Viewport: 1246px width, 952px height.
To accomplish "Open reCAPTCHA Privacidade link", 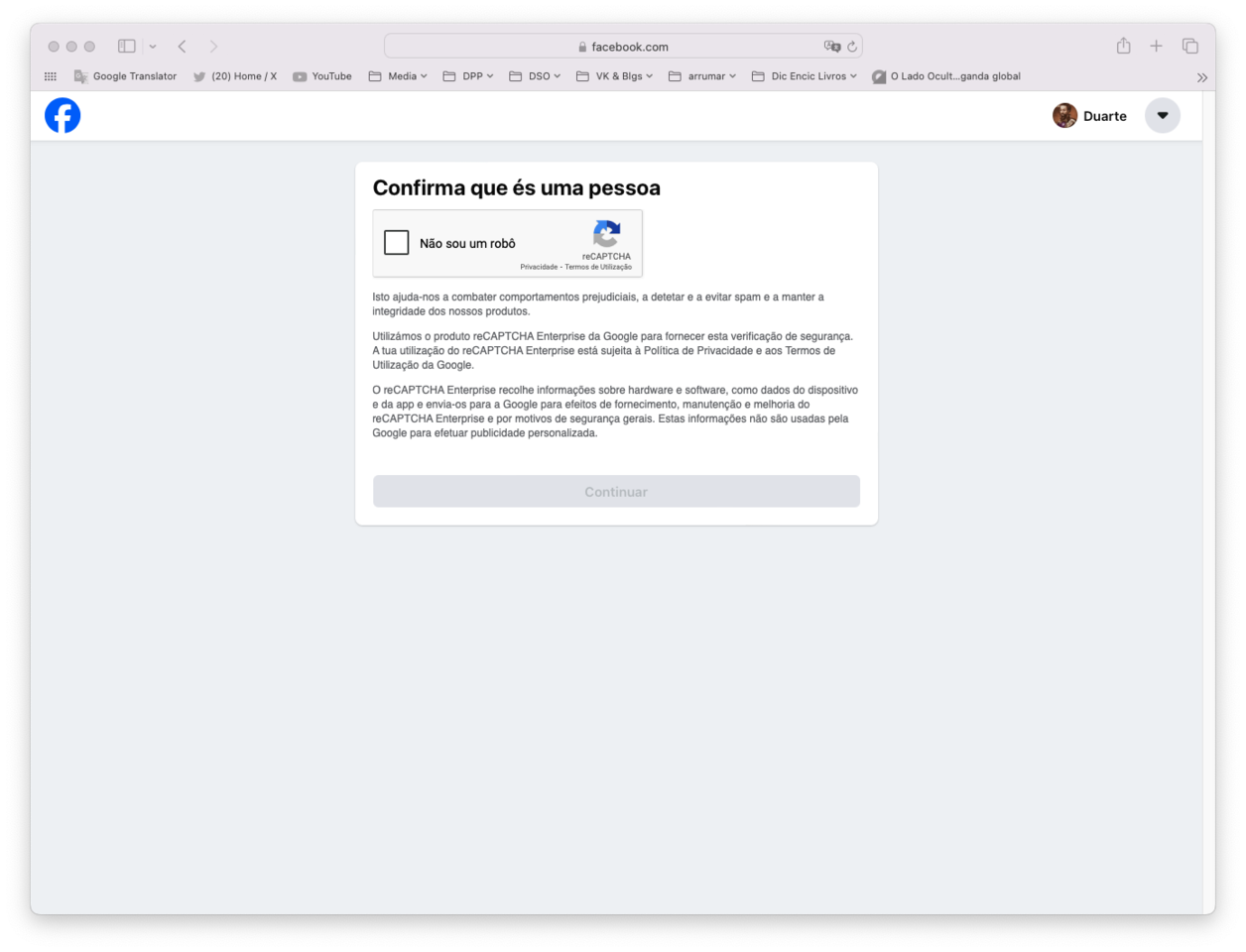I will (539, 267).
